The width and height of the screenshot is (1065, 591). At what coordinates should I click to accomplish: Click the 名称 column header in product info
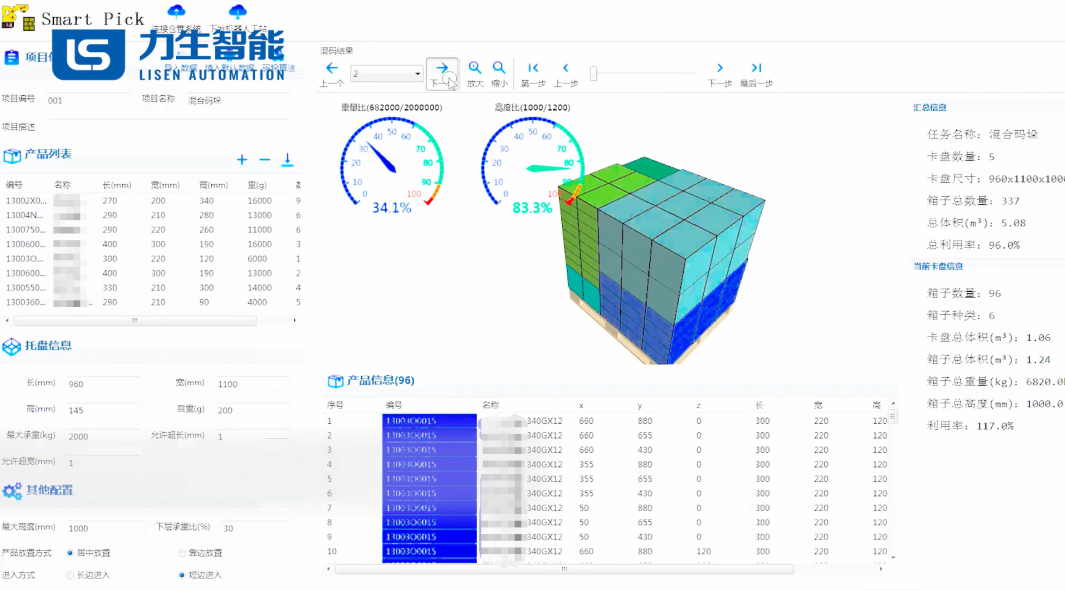coord(490,405)
